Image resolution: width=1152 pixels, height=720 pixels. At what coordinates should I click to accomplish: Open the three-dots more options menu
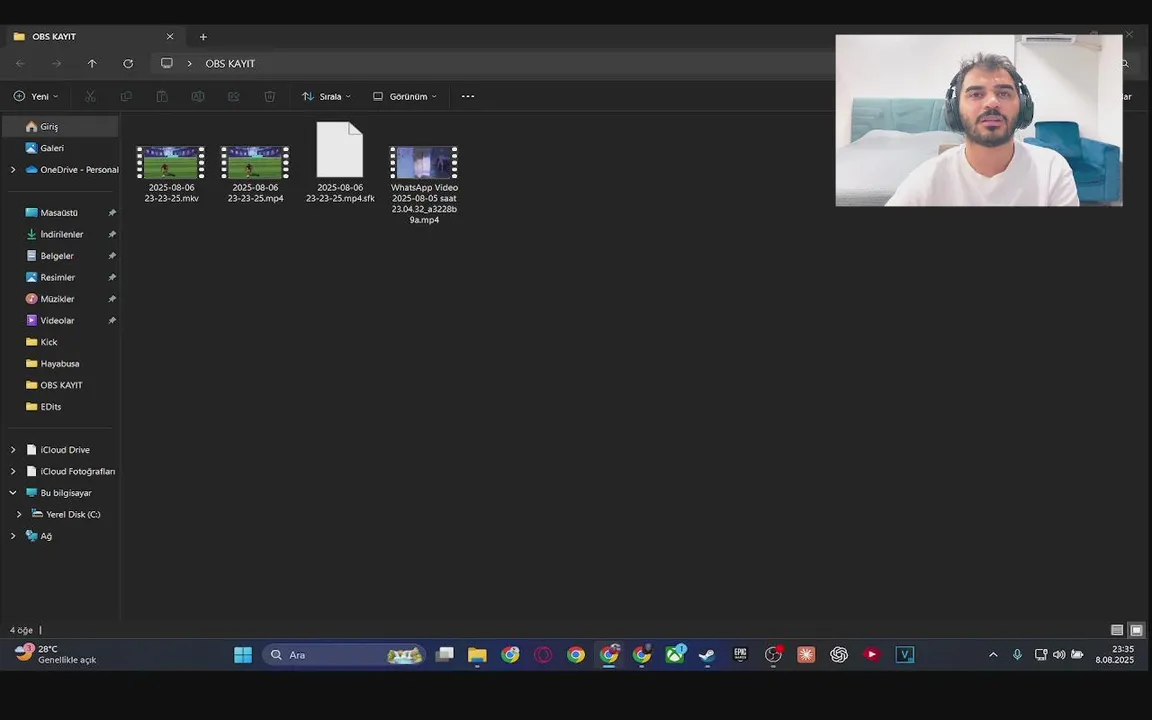point(467,96)
